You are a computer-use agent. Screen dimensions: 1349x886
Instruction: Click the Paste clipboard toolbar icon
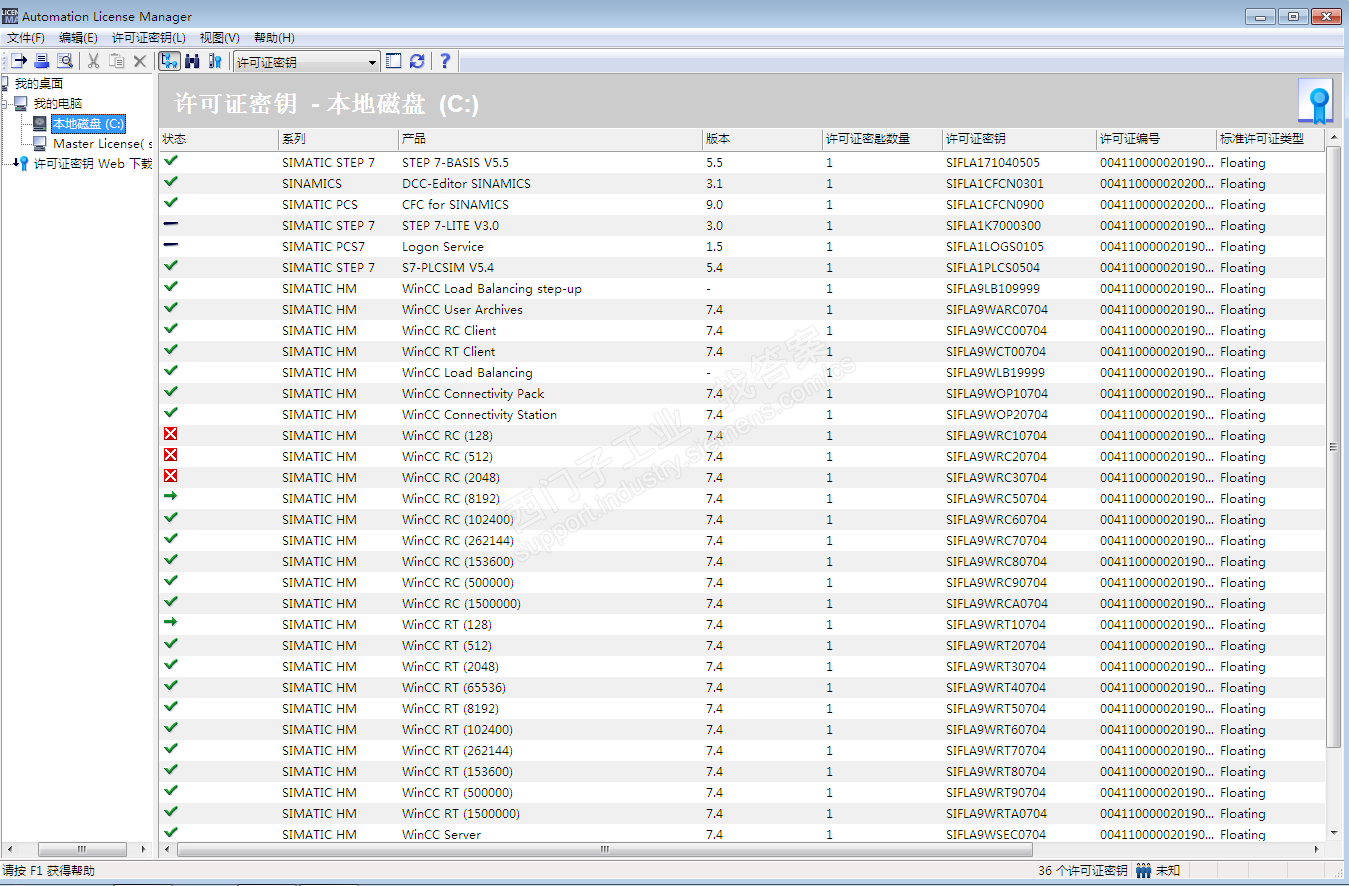117,61
